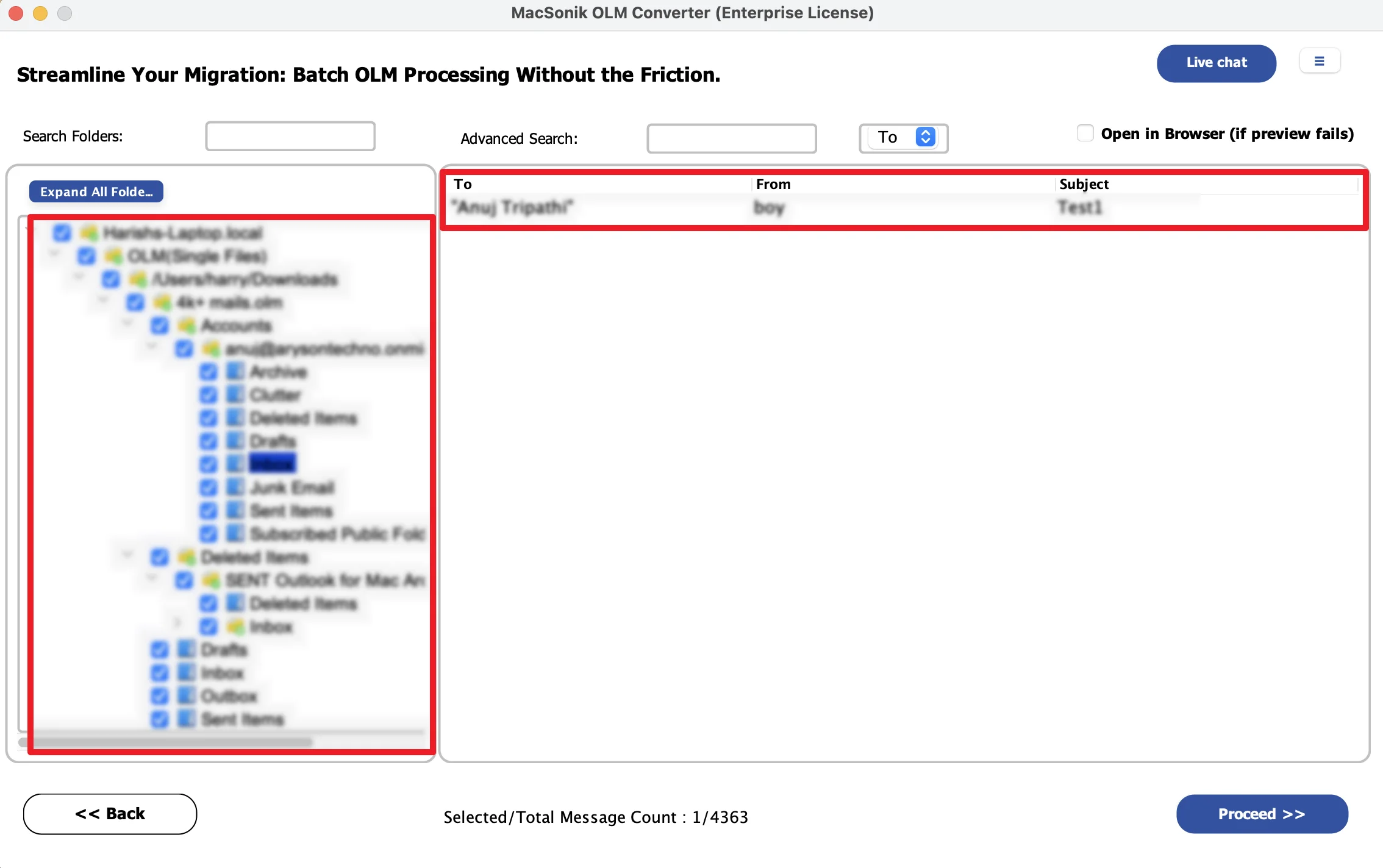Uncheck the Junk Email folder checkbox

209,488
